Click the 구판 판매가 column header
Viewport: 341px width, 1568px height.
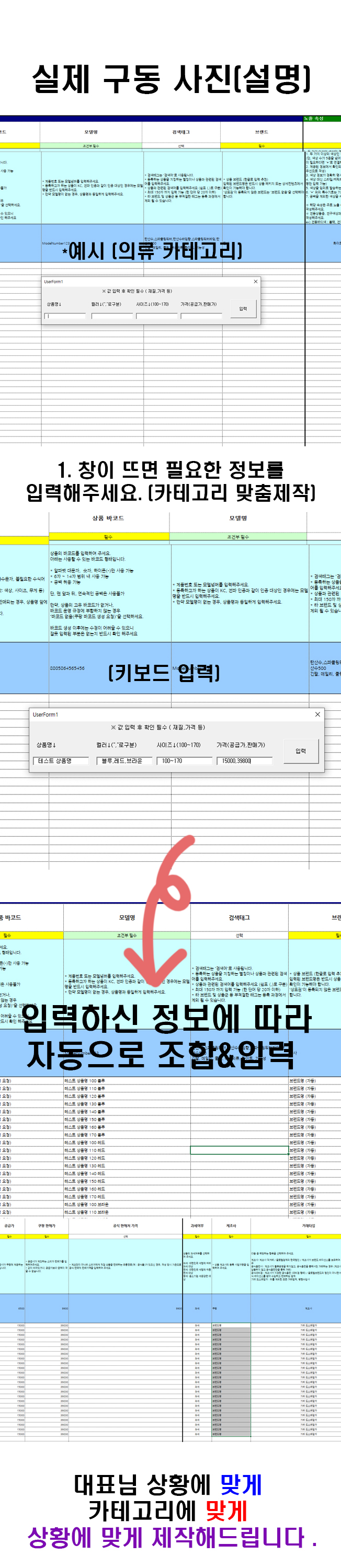[x=46, y=1225]
